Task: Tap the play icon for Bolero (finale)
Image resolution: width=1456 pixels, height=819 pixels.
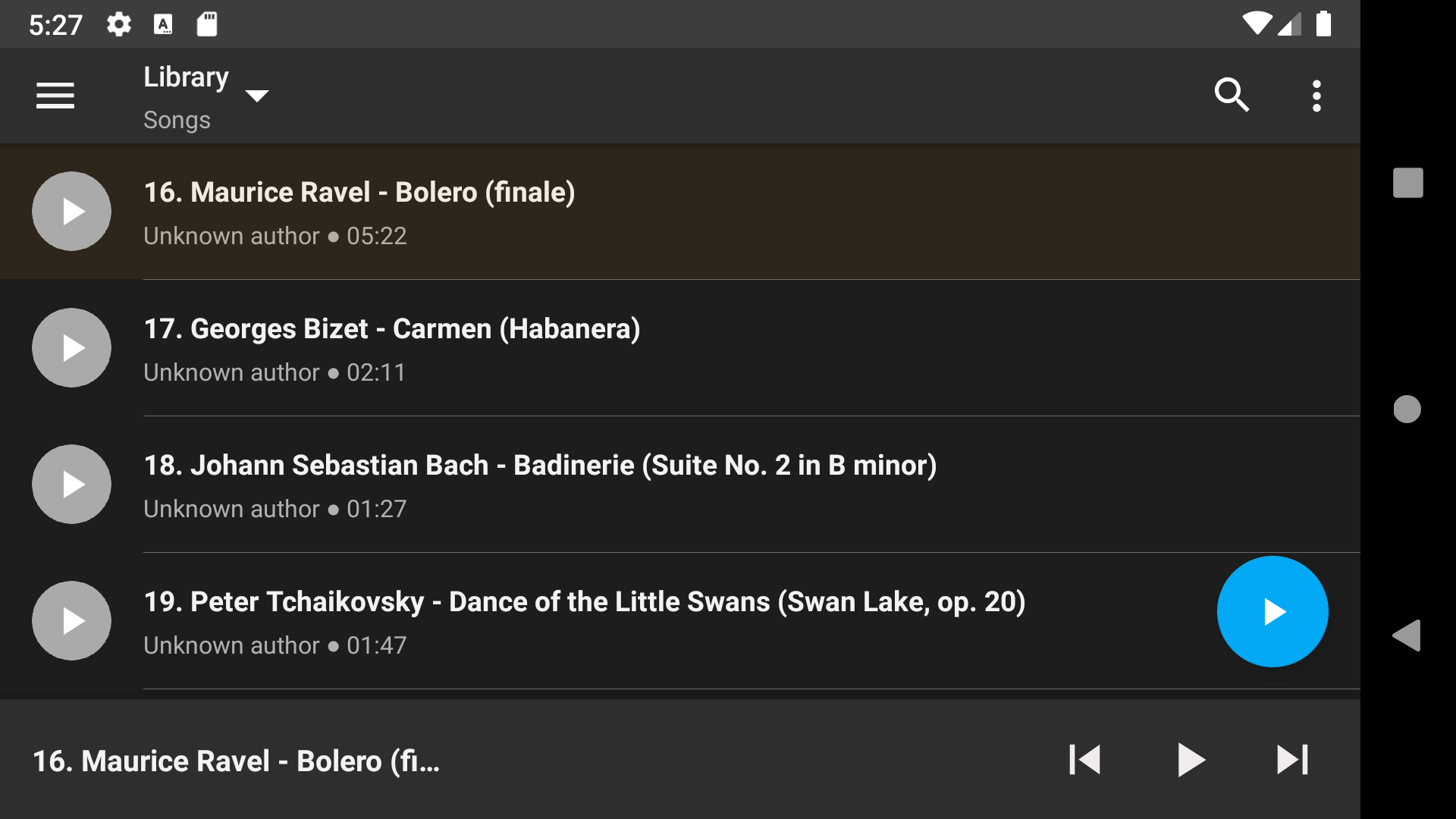Action: (71, 211)
